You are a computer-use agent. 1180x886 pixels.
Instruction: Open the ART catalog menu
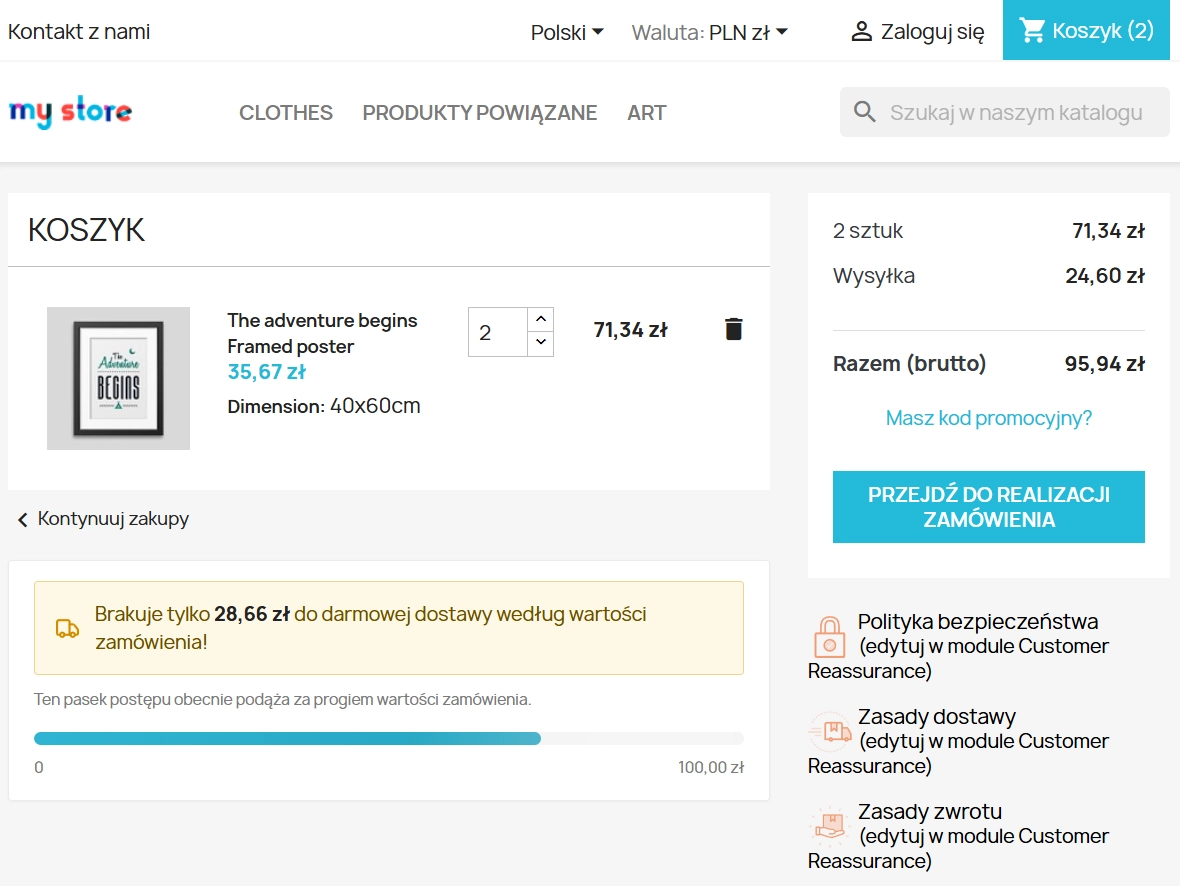tap(646, 112)
